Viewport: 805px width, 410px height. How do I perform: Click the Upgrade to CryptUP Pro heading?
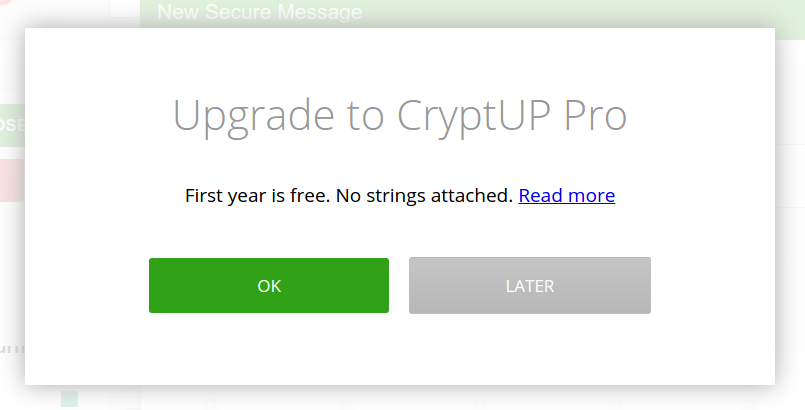399,115
